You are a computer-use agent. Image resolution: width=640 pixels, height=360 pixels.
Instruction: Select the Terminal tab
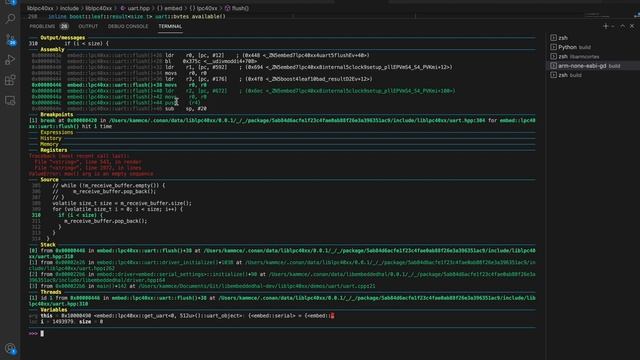pos(170,26)
